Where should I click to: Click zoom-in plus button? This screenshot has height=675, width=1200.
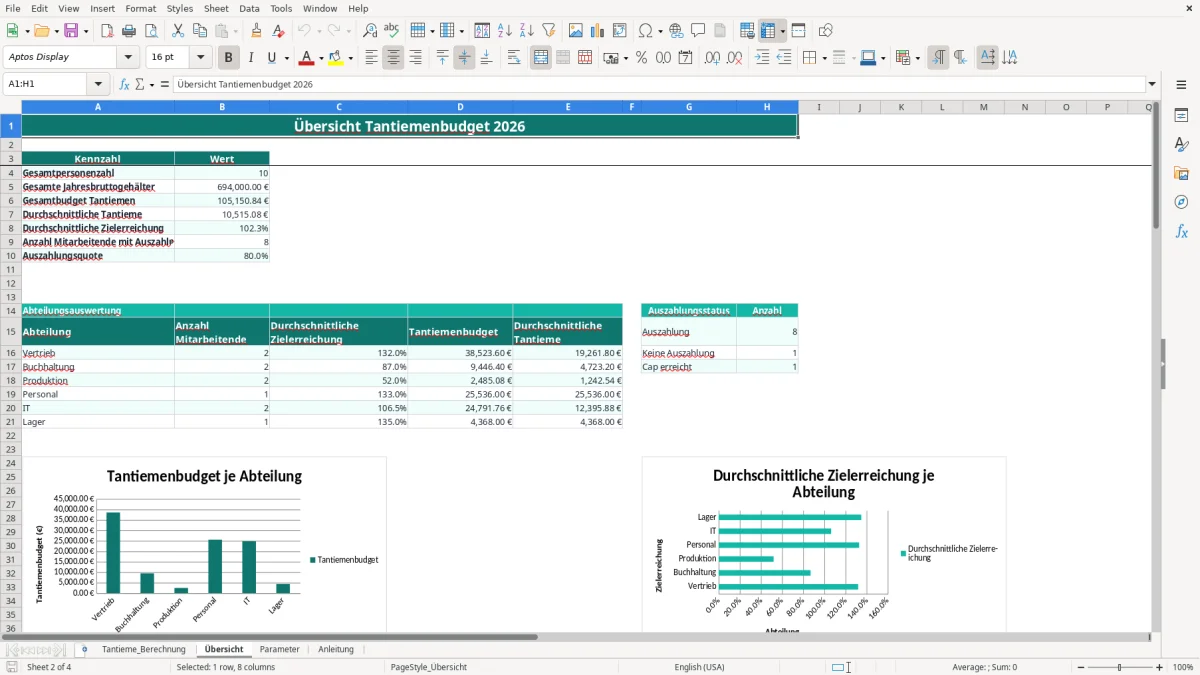tap(1159, 667)
